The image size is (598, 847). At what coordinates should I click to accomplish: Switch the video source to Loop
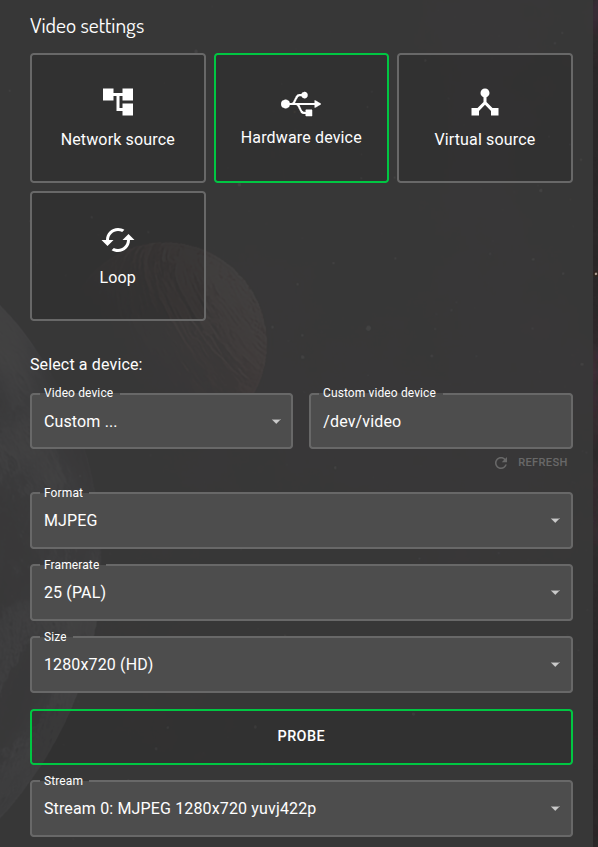[x=117, y=255]
